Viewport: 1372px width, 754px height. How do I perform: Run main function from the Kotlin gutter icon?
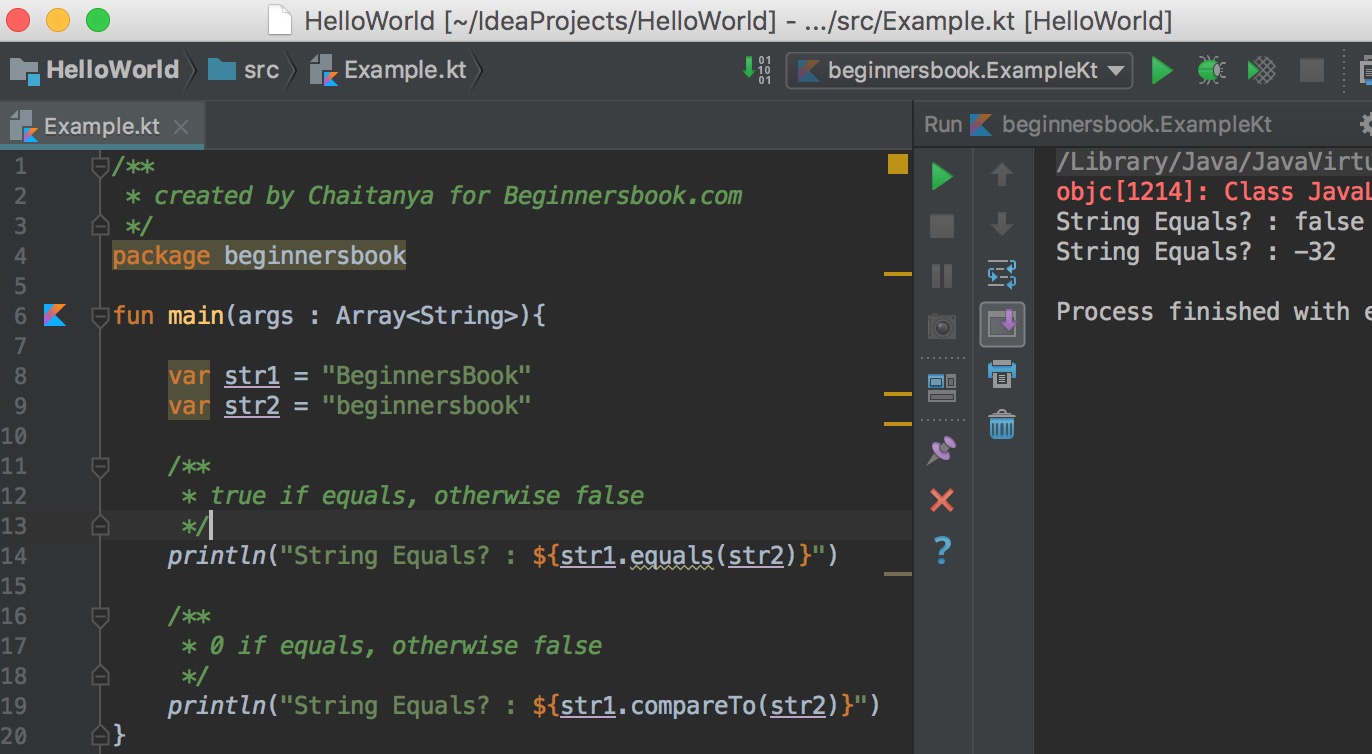(x=56, y=315)
